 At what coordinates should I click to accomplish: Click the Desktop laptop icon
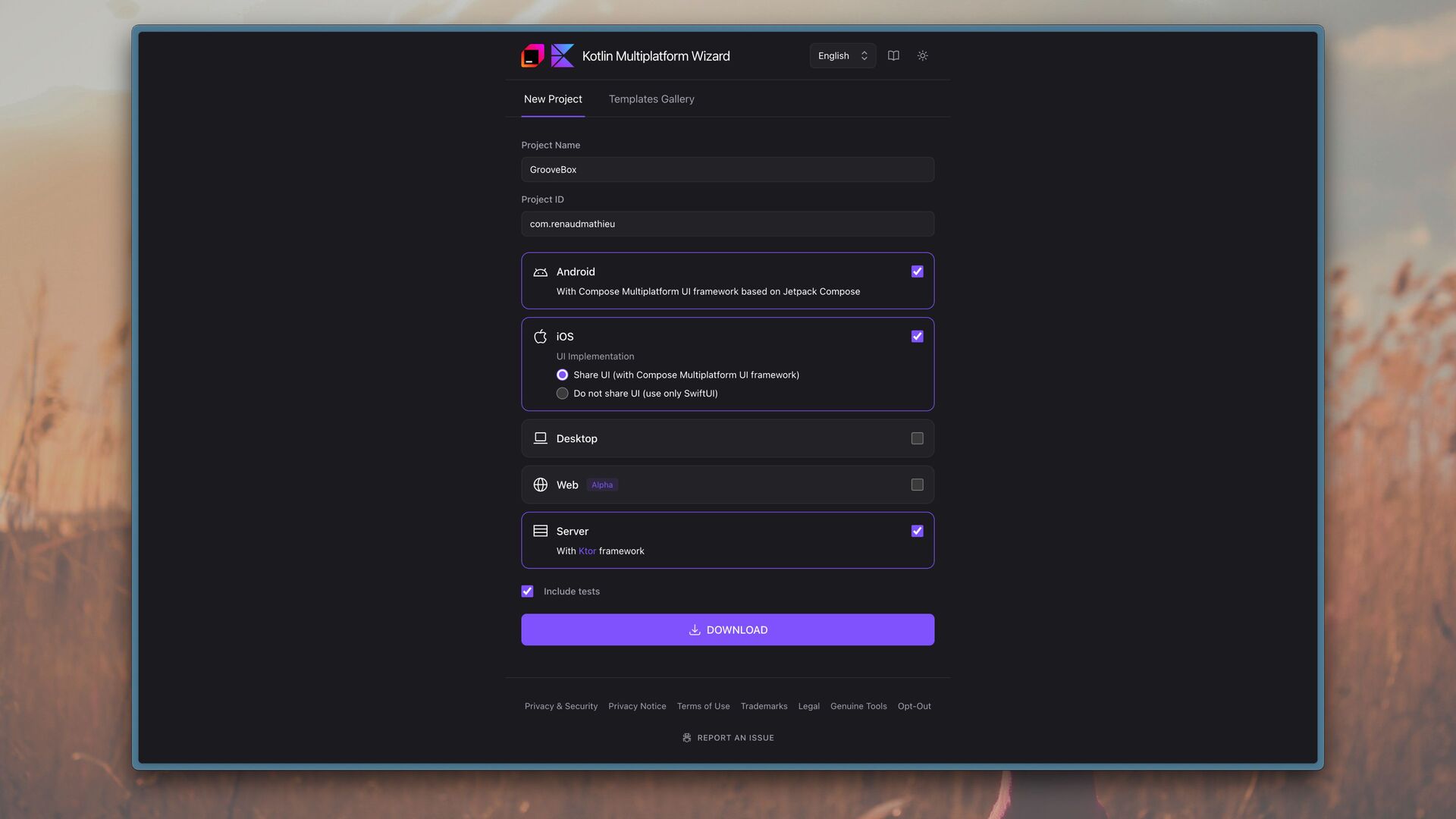[540, 438]
